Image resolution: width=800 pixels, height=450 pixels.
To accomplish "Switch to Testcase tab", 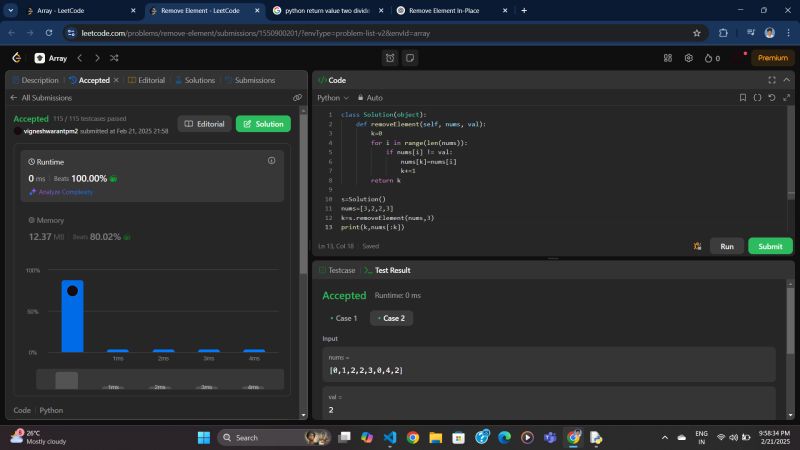I will click(x=337, y=270).
